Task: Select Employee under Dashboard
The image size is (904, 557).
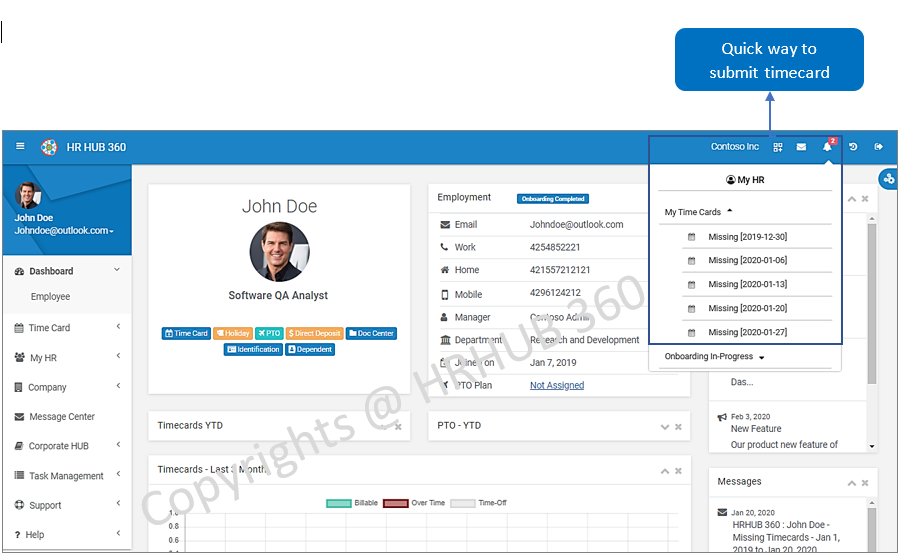Action: click(50, 296)
